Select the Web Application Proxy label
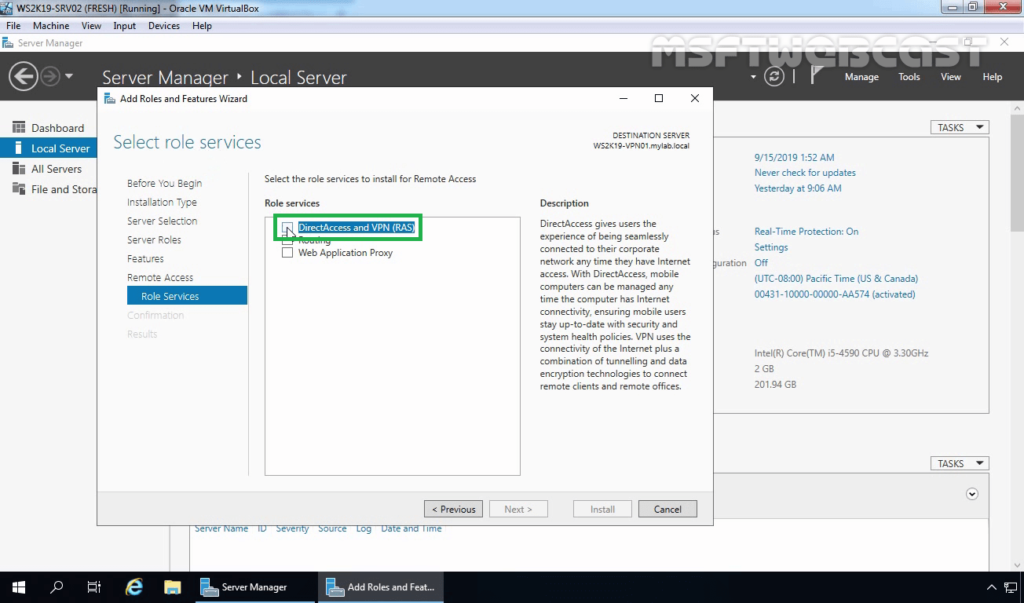1024x603 pixels. (x=345, y=252)
